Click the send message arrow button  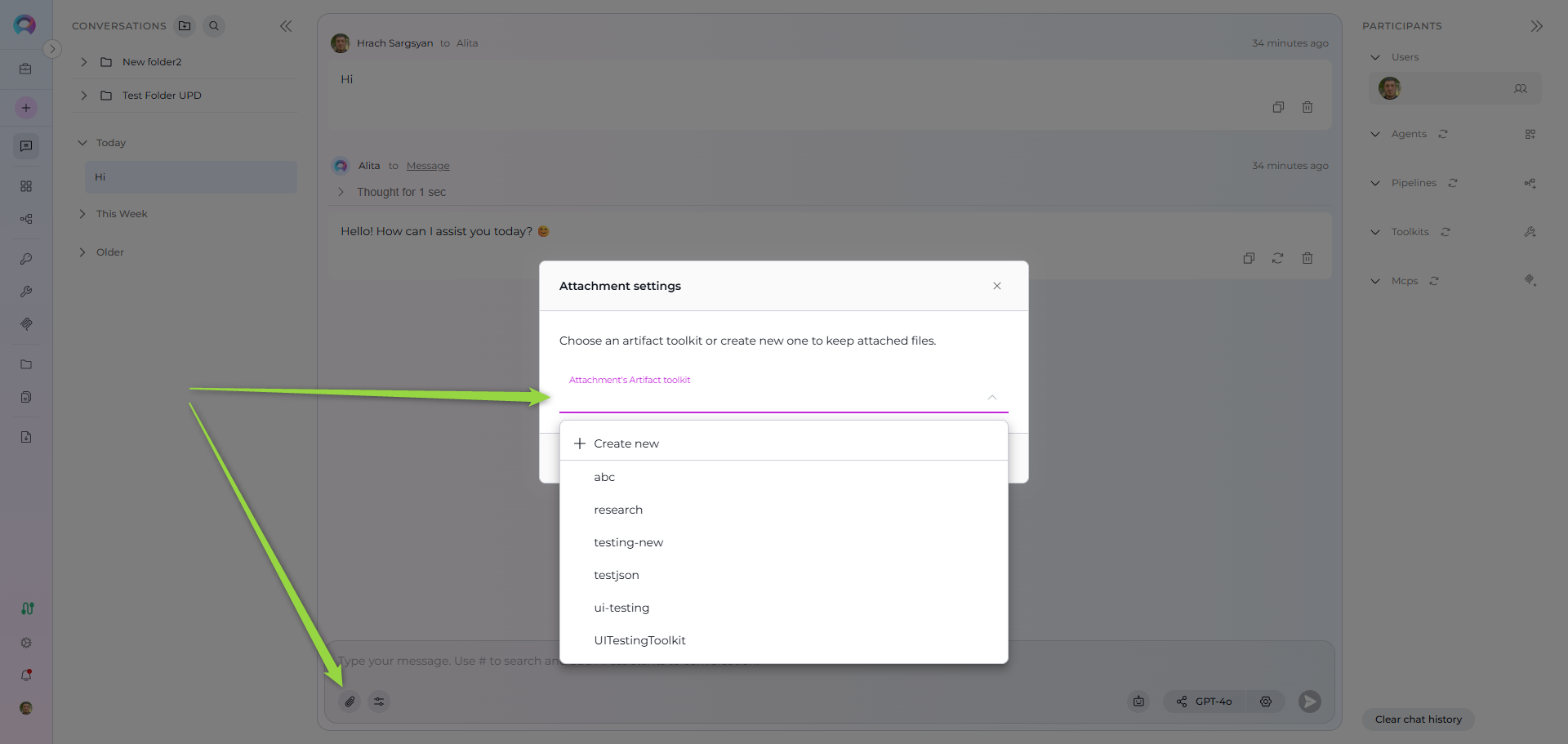coord(1309,702)
